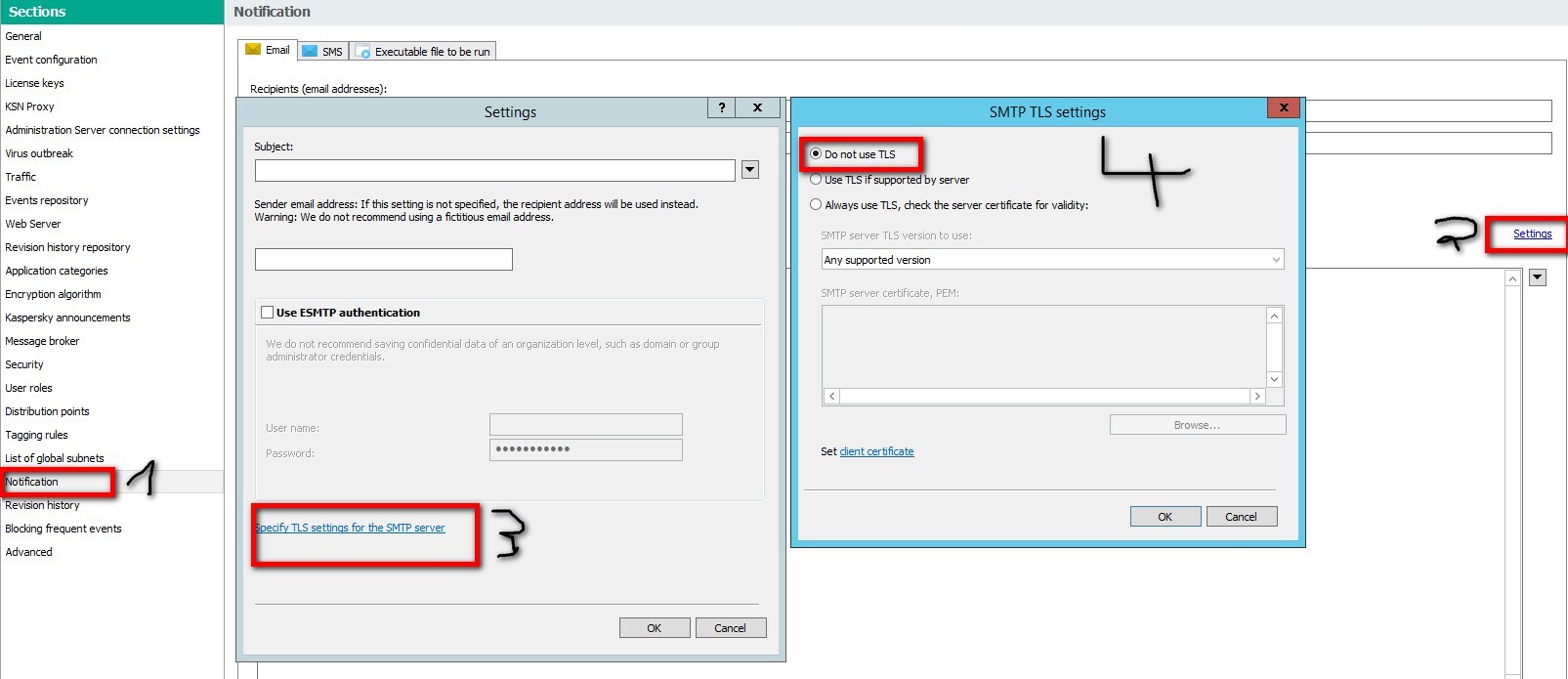The width and height of the screenshot is (1568, 679).
Task: Click the SMTP server certificate PEM text area
Action: tap(1044, 347)
